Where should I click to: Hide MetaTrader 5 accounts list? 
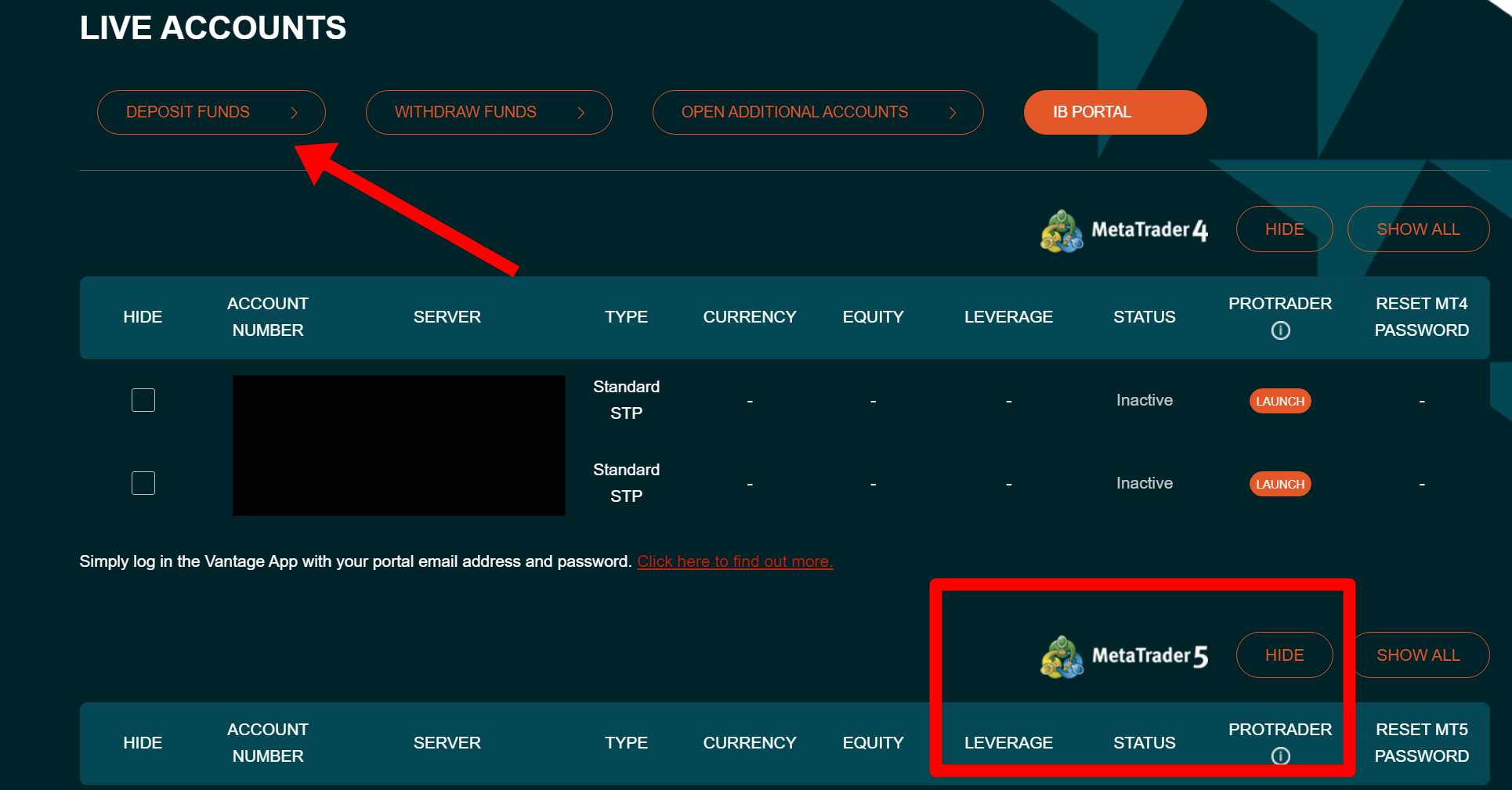pos(1284,655)
